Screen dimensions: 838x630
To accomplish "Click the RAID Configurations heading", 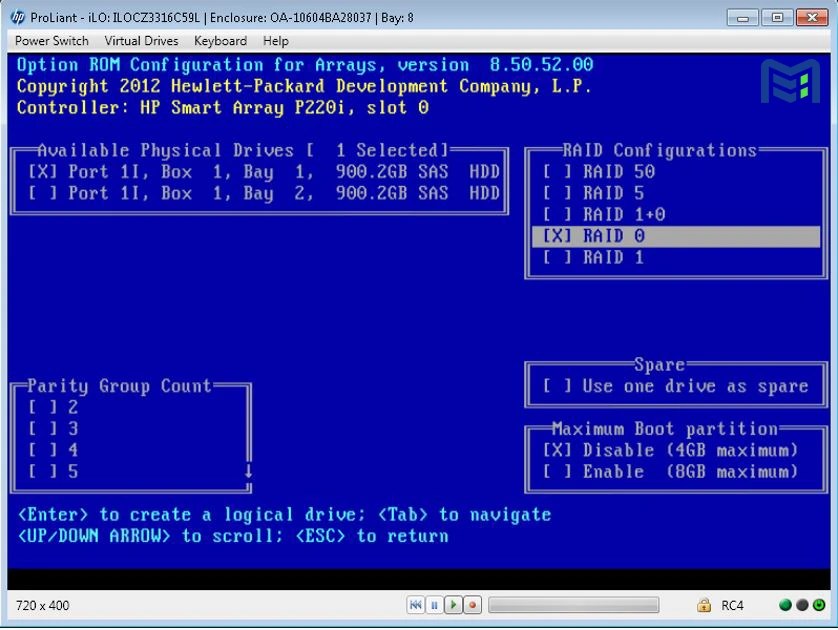I will 659,151.
